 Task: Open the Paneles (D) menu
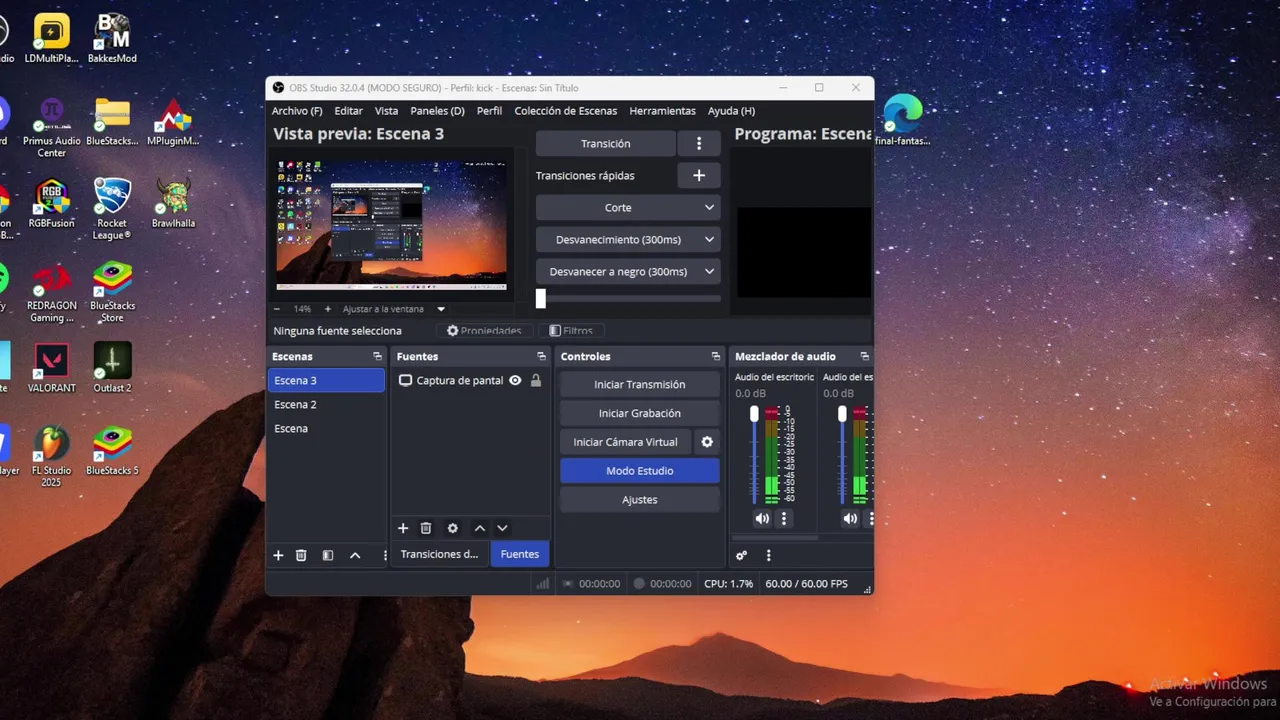[x=437, y=111]
